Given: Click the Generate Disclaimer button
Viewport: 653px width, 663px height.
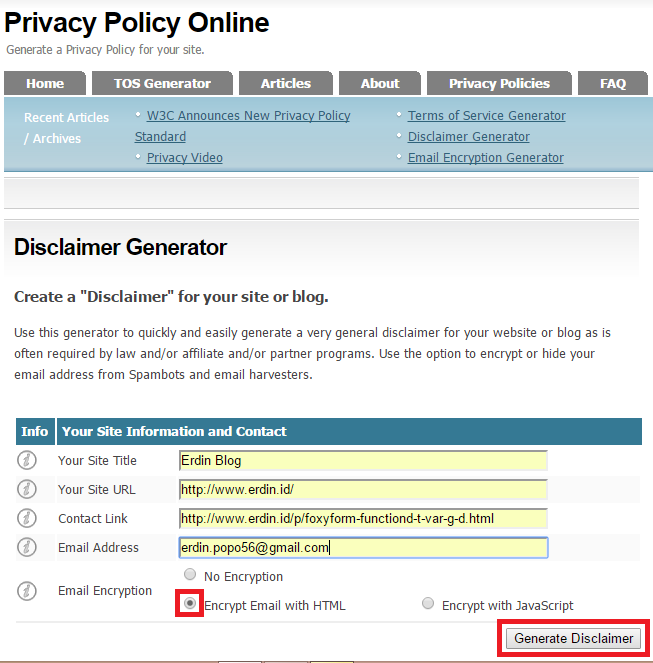Looking at the screenshot, I should point(573,638).
